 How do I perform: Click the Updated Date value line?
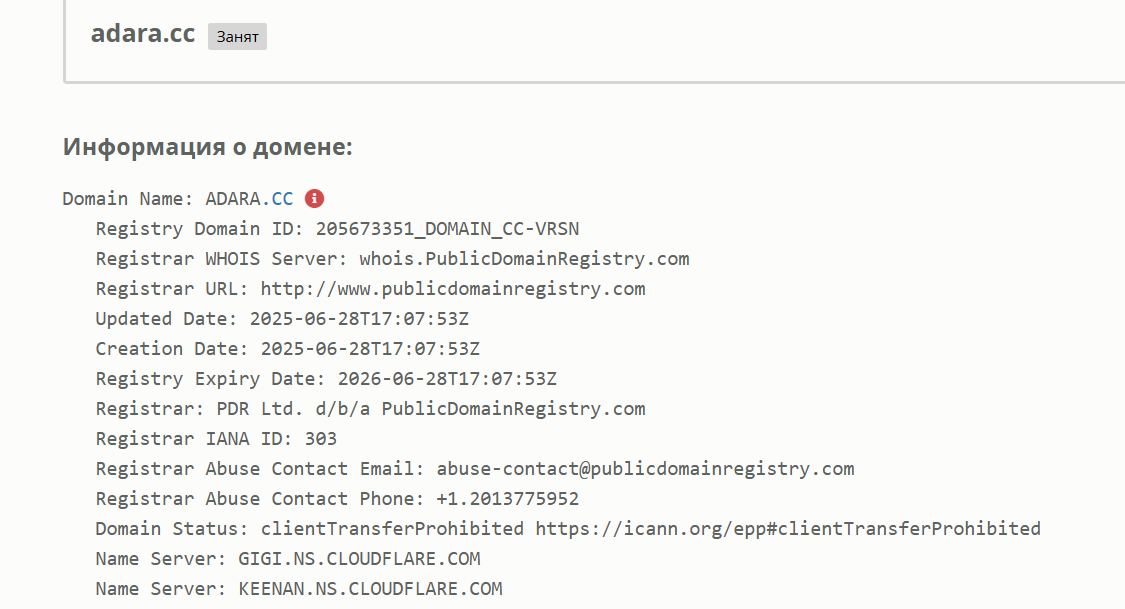click(x=282, y=319)
